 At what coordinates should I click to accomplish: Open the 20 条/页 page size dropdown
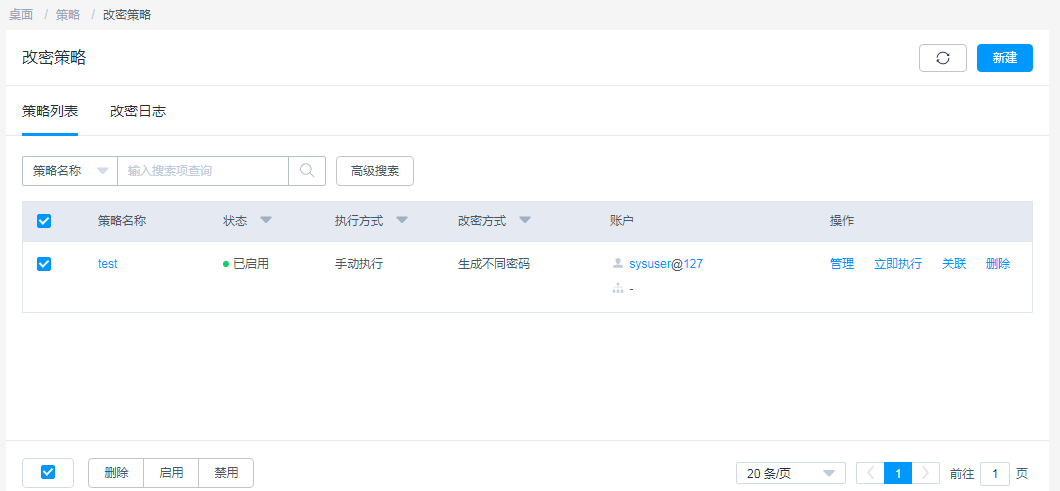[x=790, y=473]
